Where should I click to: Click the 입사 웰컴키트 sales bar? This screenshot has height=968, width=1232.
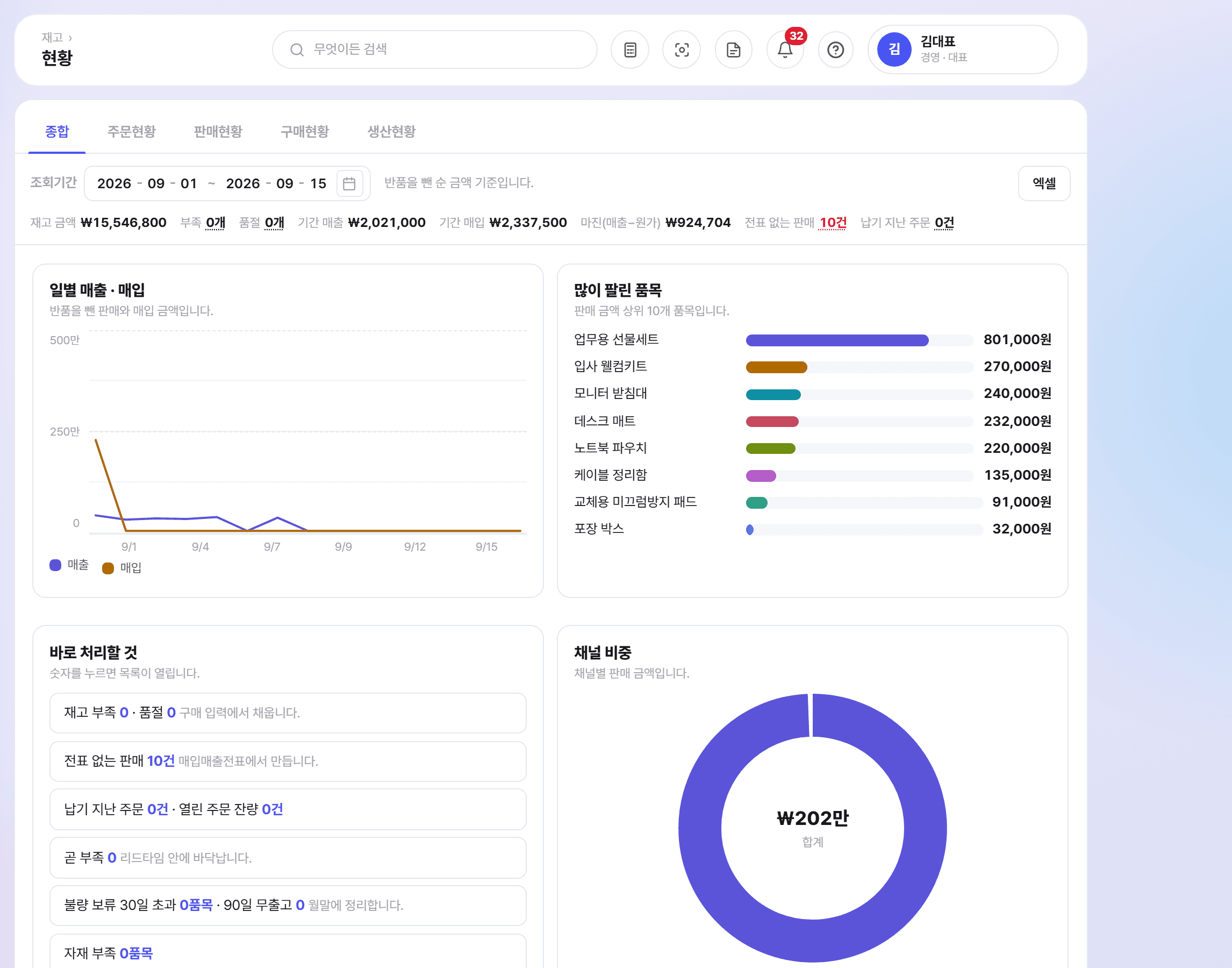tap(776, 367)
